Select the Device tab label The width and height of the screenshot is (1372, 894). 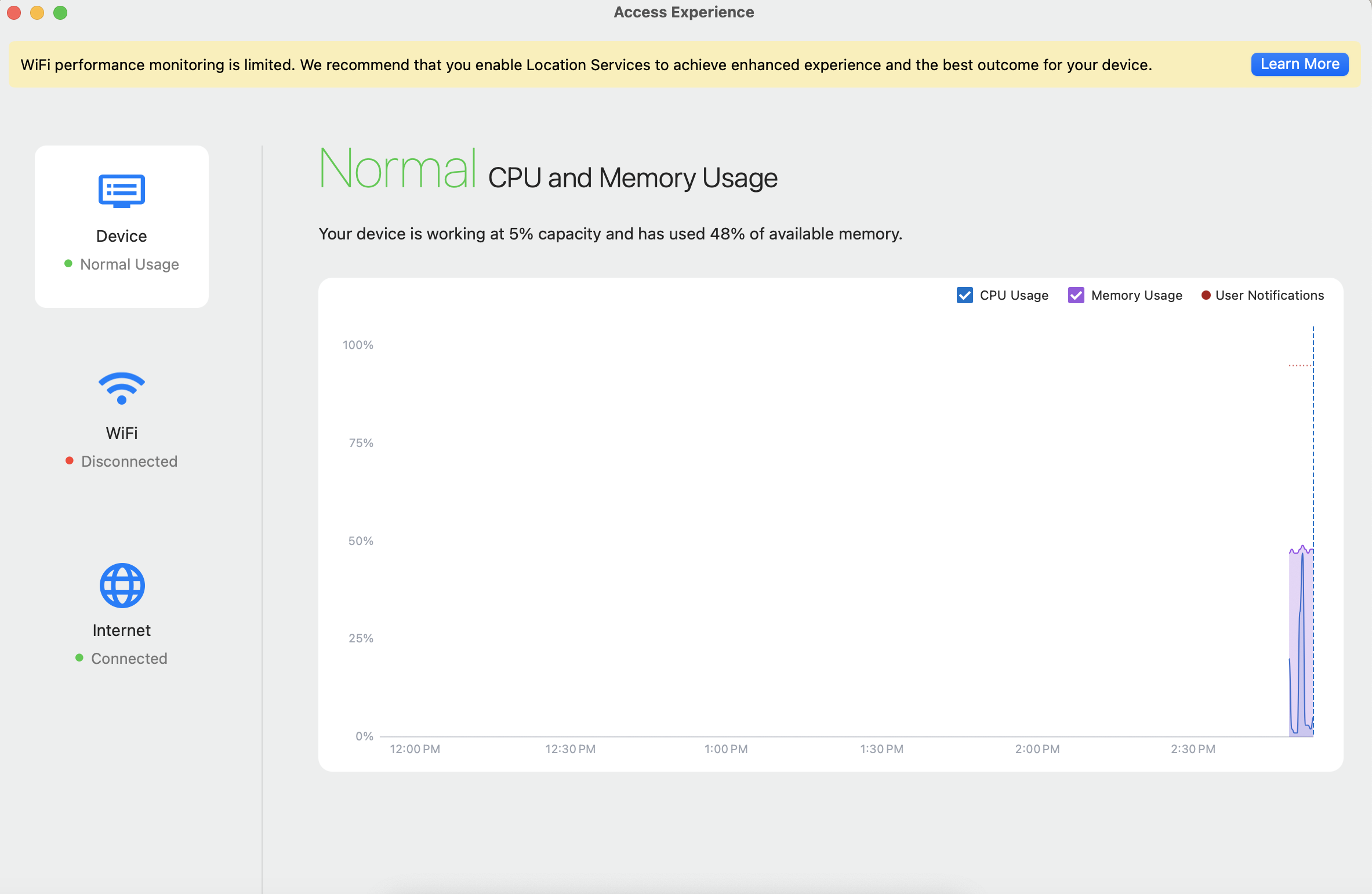121,236
